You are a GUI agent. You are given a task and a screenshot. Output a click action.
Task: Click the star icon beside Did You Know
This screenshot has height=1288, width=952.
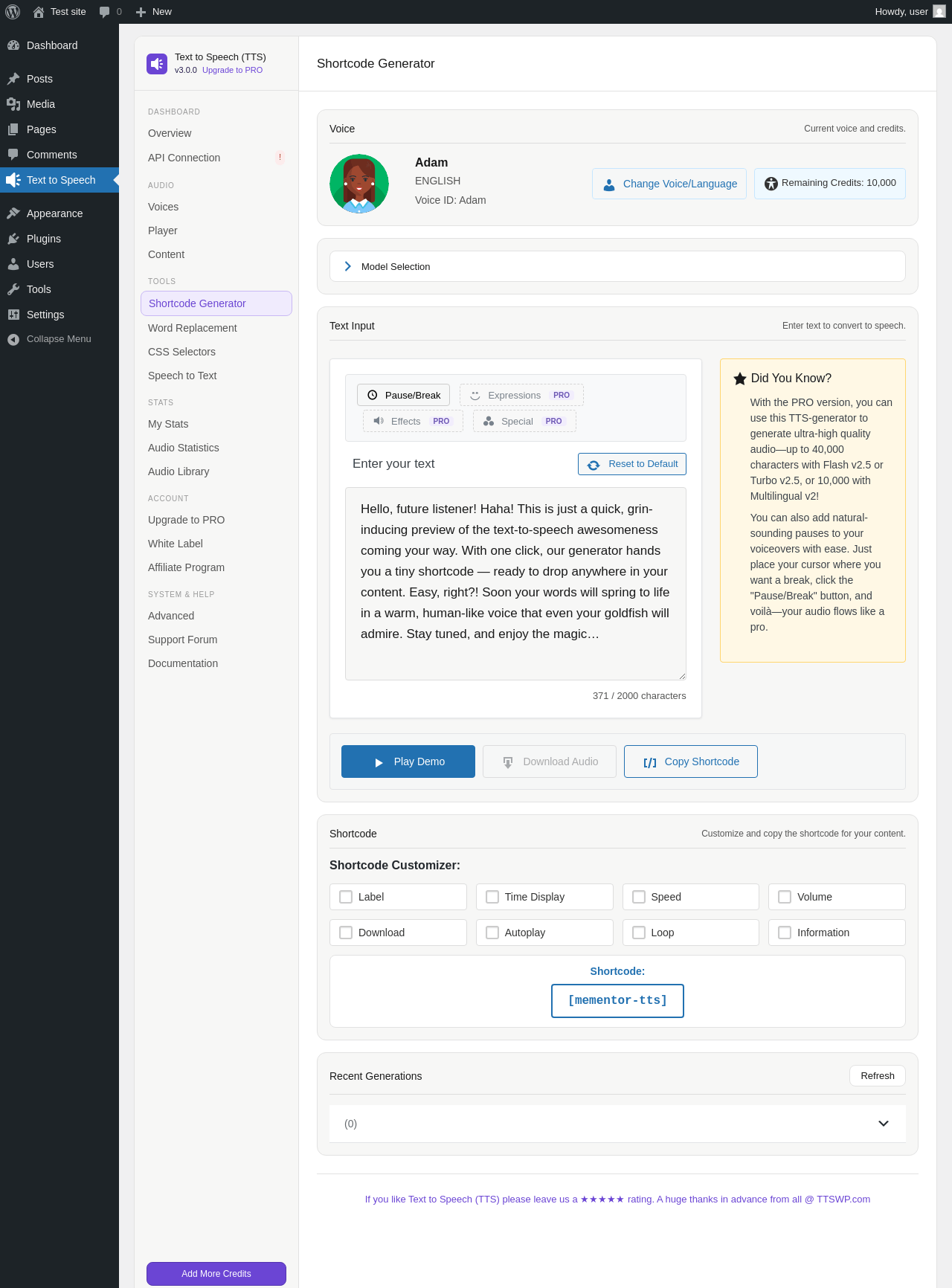point(740,379)
